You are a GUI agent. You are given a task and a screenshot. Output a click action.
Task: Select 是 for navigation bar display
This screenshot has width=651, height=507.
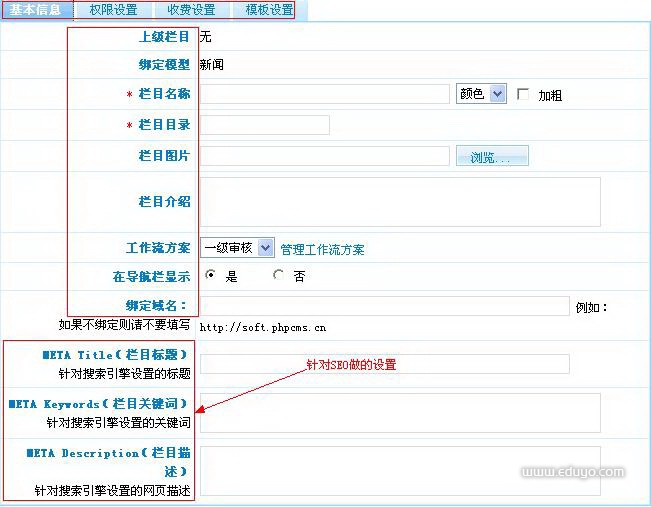pos(210,276)
